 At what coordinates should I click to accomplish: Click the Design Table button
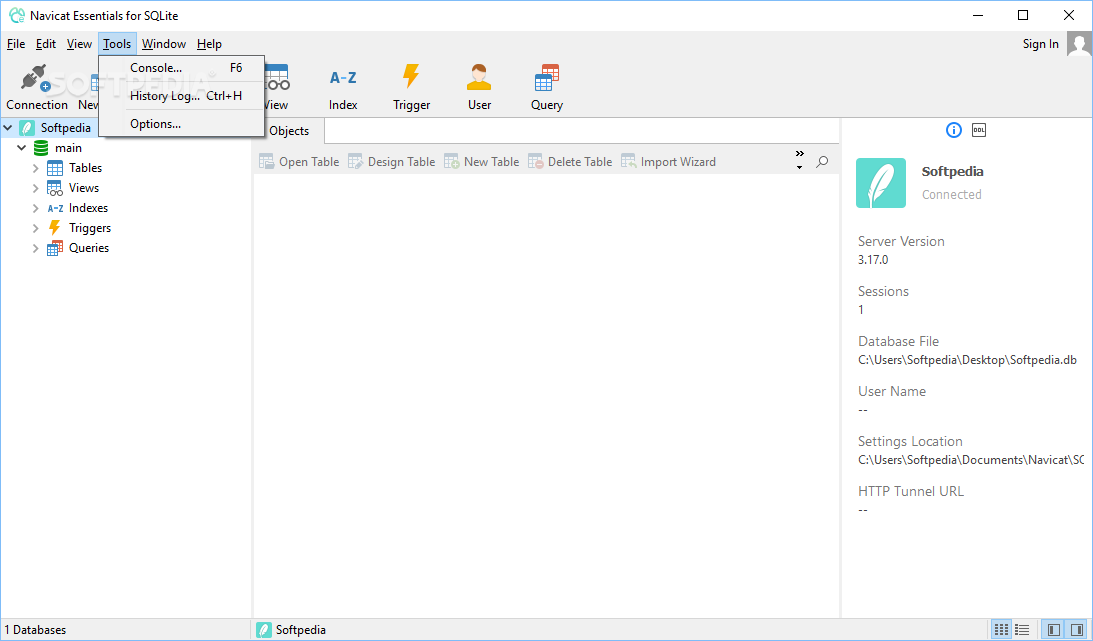pyautogui.click(x=392, y=162)
